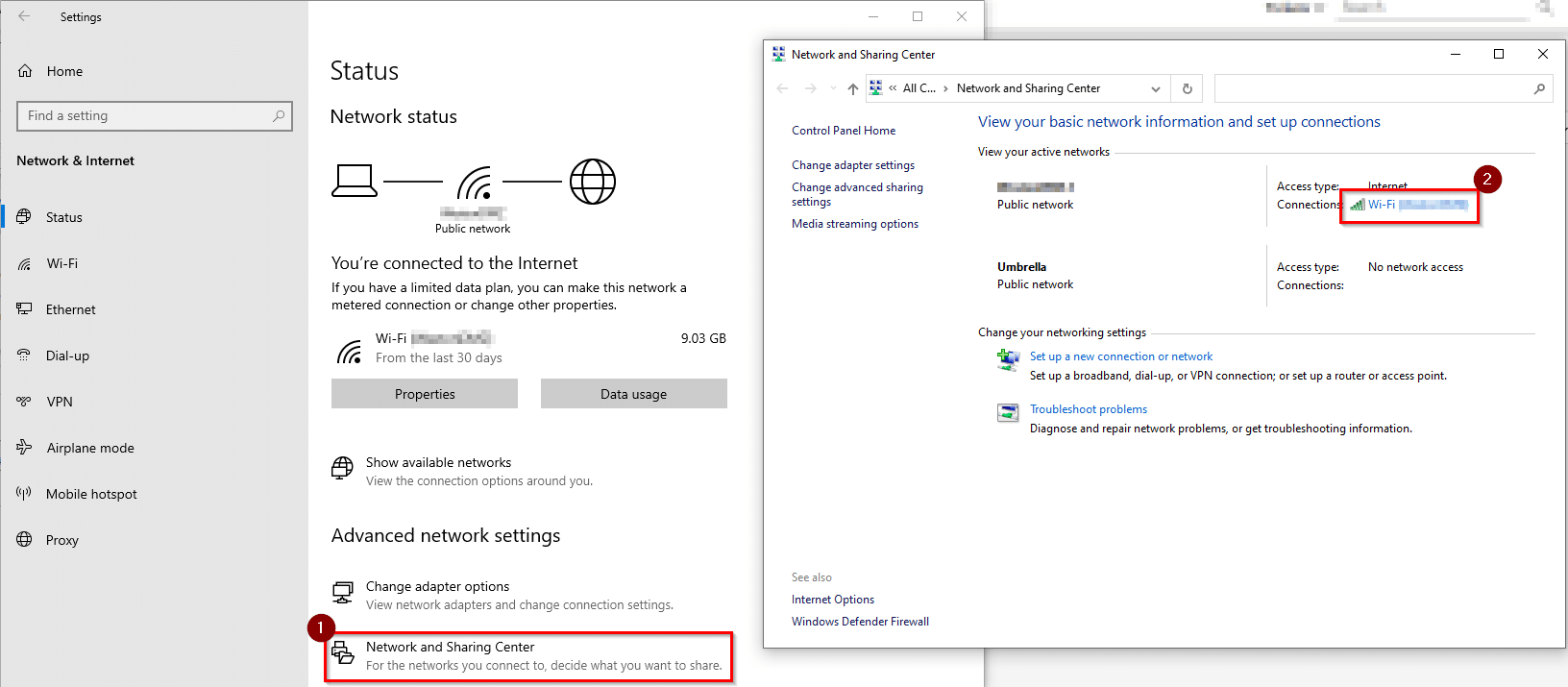Image resolution: width=1568 pixels, height=687 pixels.
Task: Click the Data usage button
Action: [634, 394]
